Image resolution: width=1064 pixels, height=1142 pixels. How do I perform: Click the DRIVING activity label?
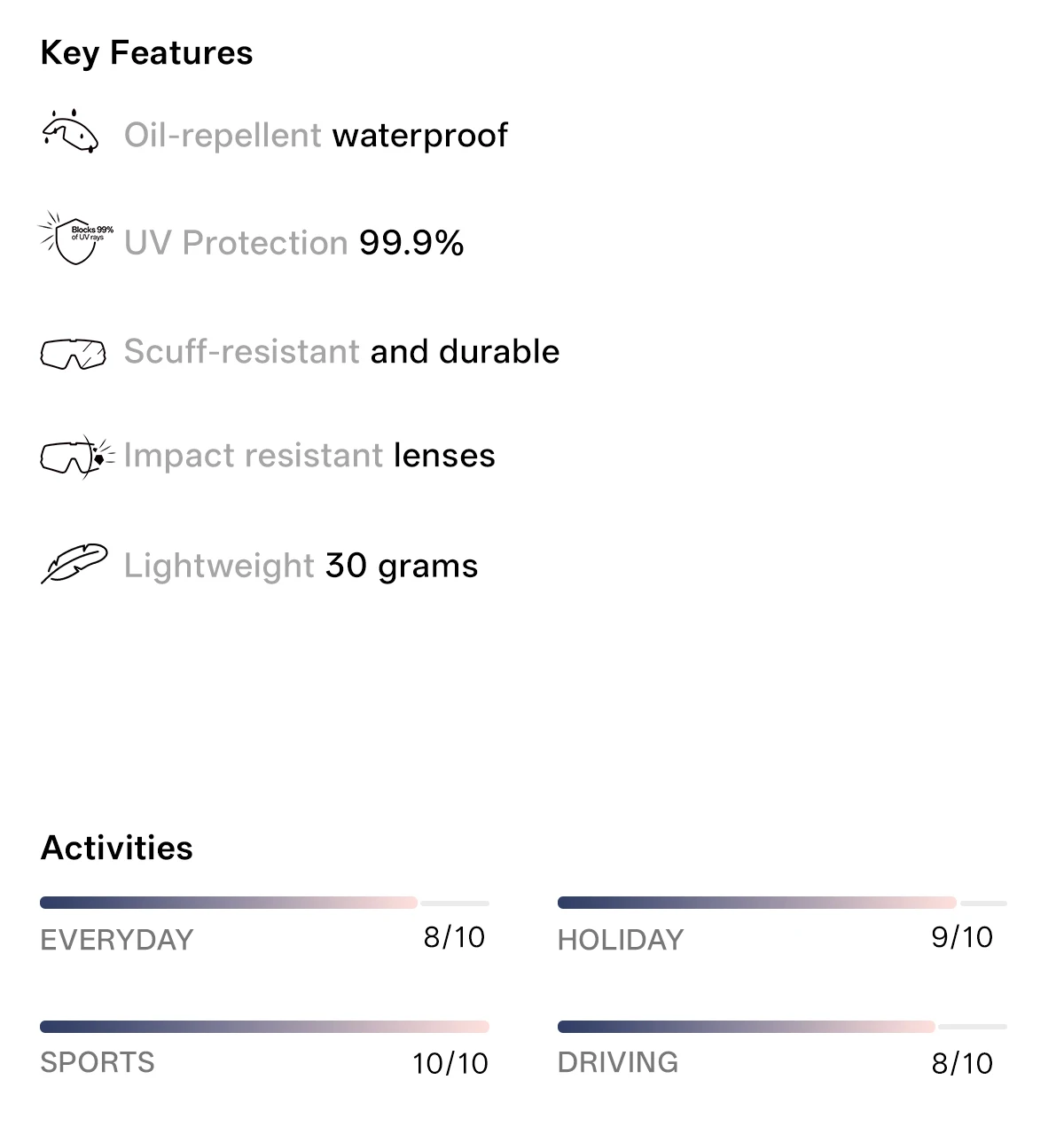[618, 1062]
